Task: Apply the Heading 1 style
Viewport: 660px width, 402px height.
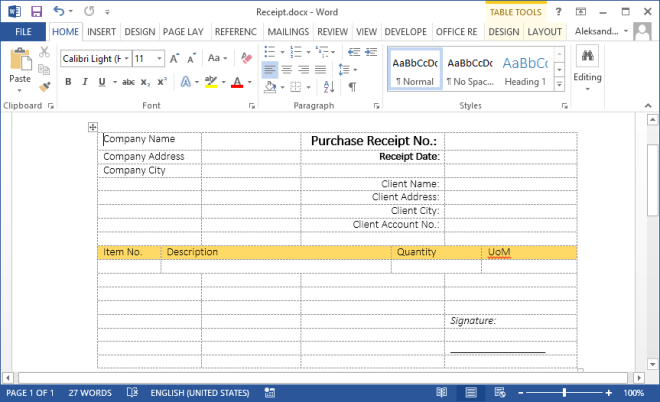Action: click(x=525, y=70)
